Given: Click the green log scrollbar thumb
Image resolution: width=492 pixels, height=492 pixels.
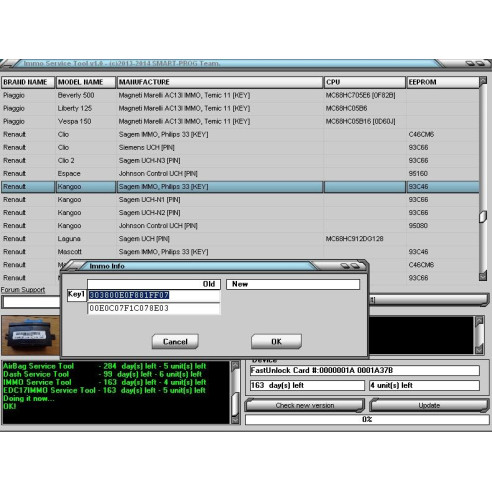Looking at the screenshot, I should tap(235, 404).
